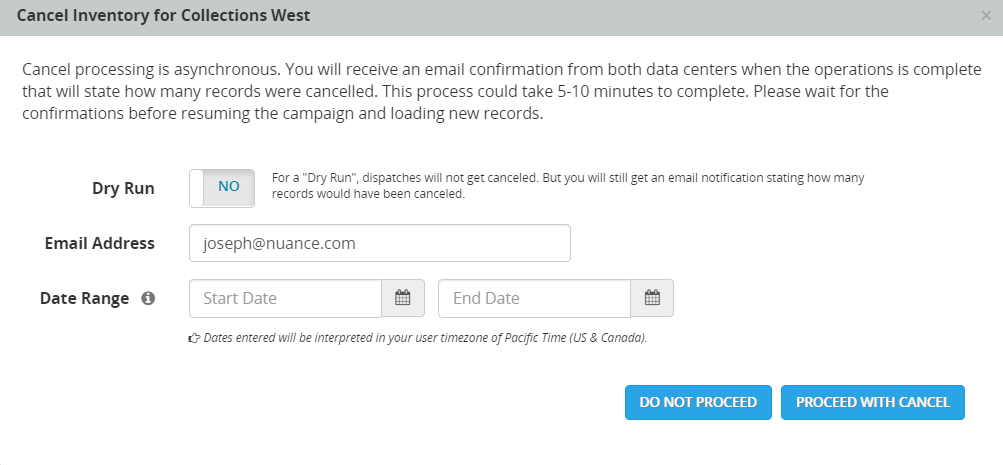Click into the Start Date field
The image size is (1003, 465).
pos(285,298)
